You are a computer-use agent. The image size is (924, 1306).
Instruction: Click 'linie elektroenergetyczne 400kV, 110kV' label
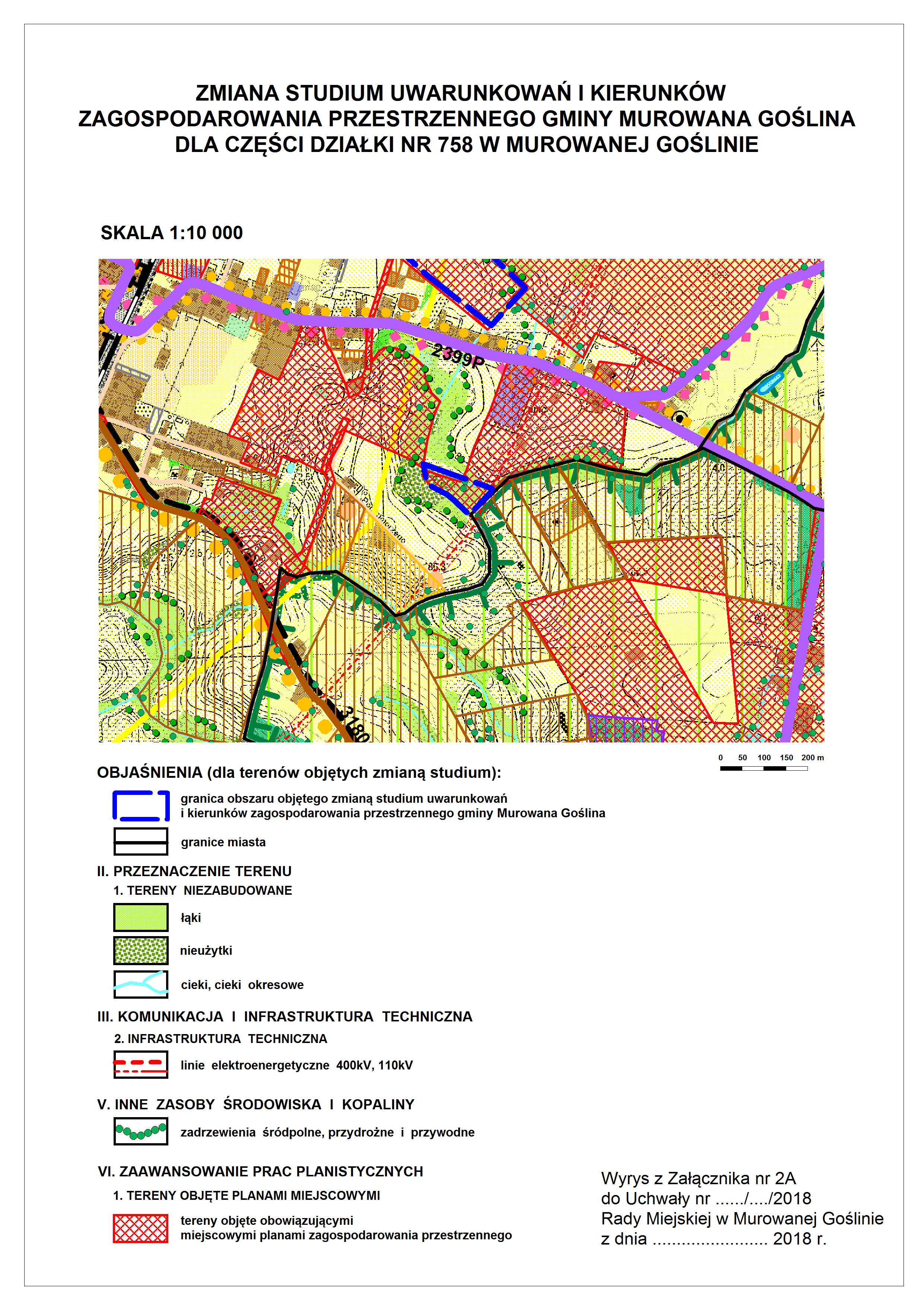click(x=296, y=1065)
